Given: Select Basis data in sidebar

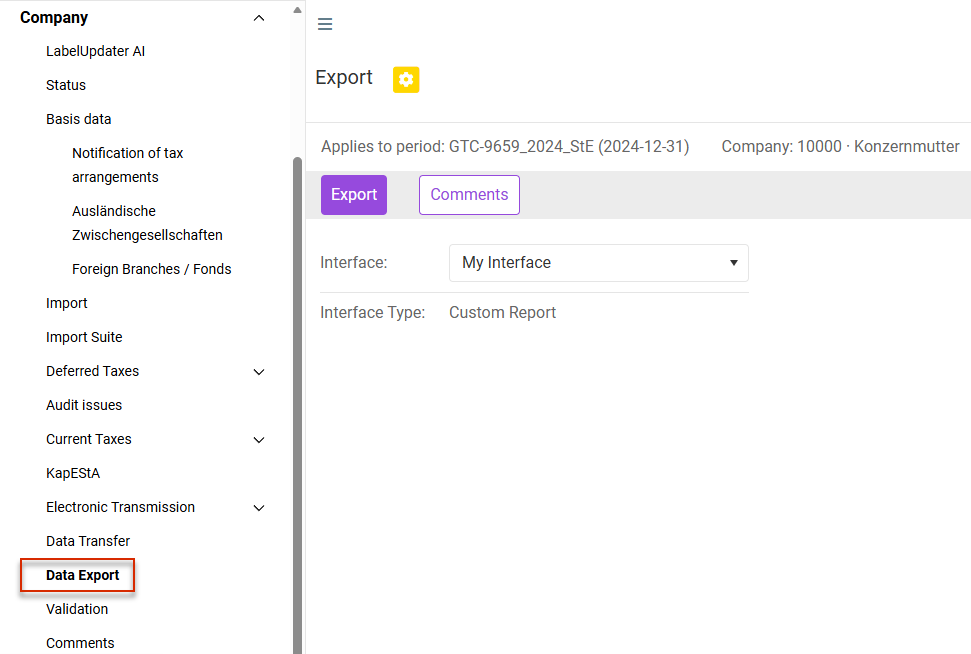Looking at the screenshot, I should [79, 120].
